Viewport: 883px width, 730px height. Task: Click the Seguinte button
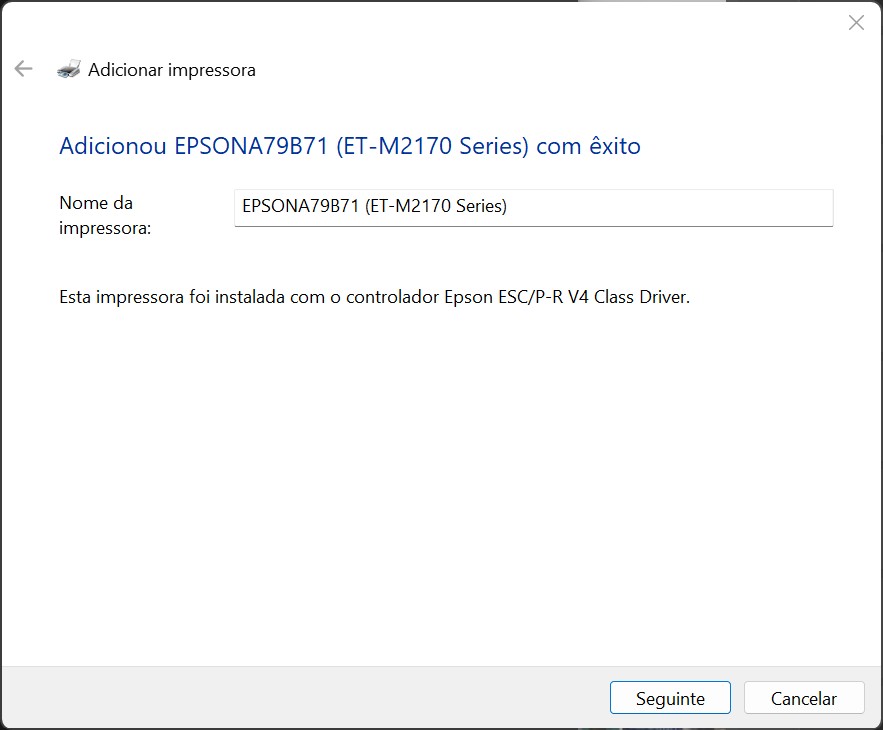pyautogui.click(x=670, y=698)
